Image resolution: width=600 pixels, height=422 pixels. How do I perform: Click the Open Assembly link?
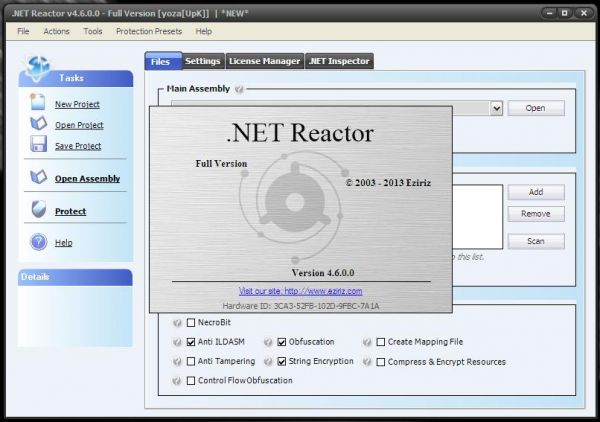click(x=87, y=179)
